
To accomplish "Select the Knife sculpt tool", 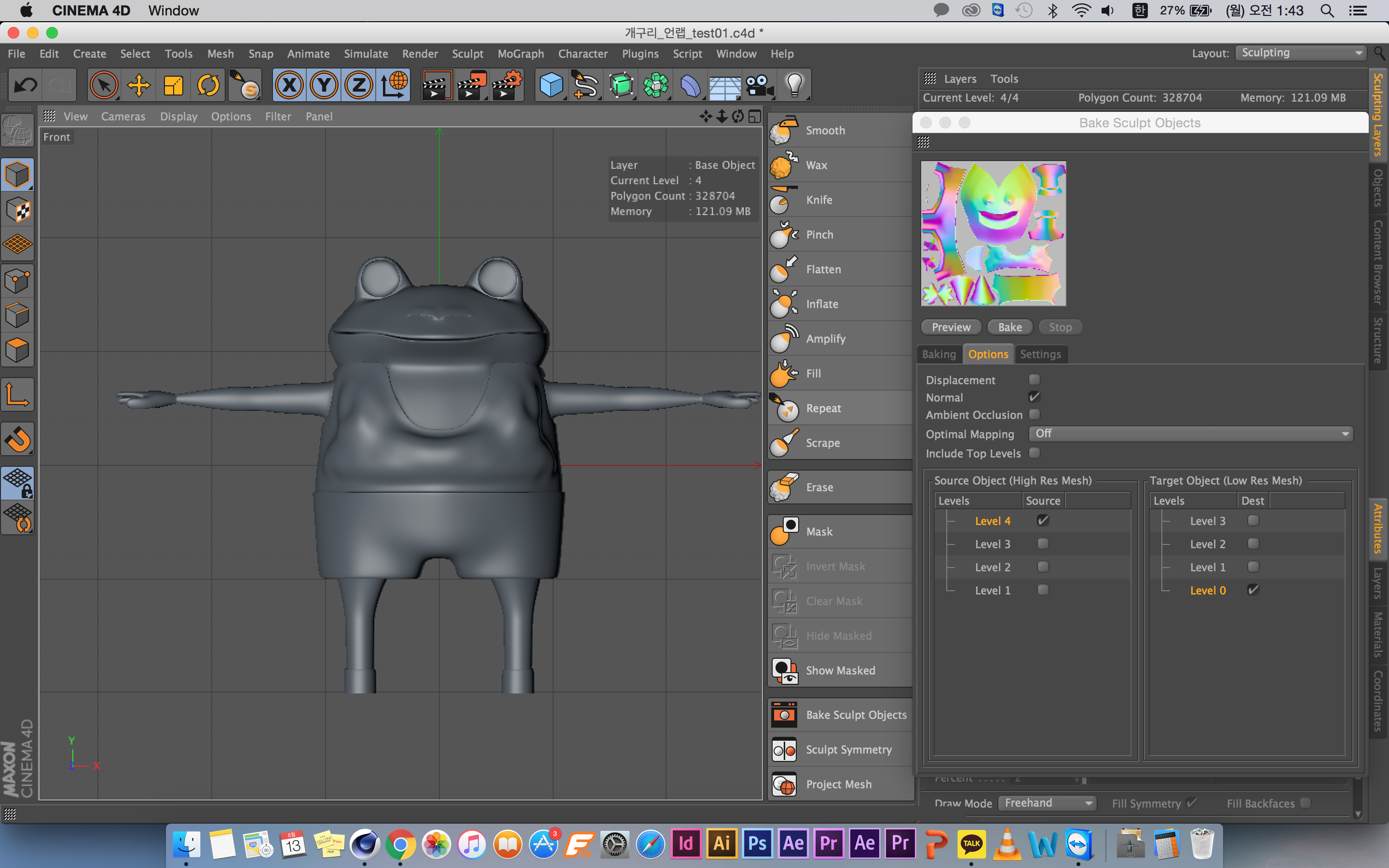I will [818, 200].
